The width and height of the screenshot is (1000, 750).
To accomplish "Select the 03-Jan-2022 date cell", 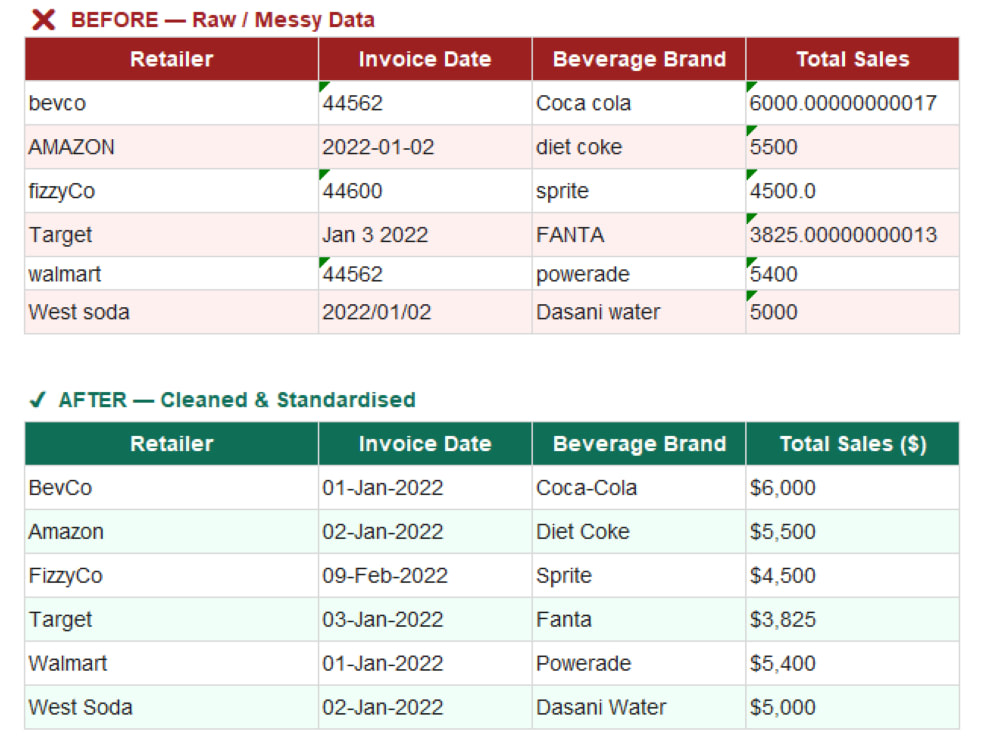I will point(425,620).
